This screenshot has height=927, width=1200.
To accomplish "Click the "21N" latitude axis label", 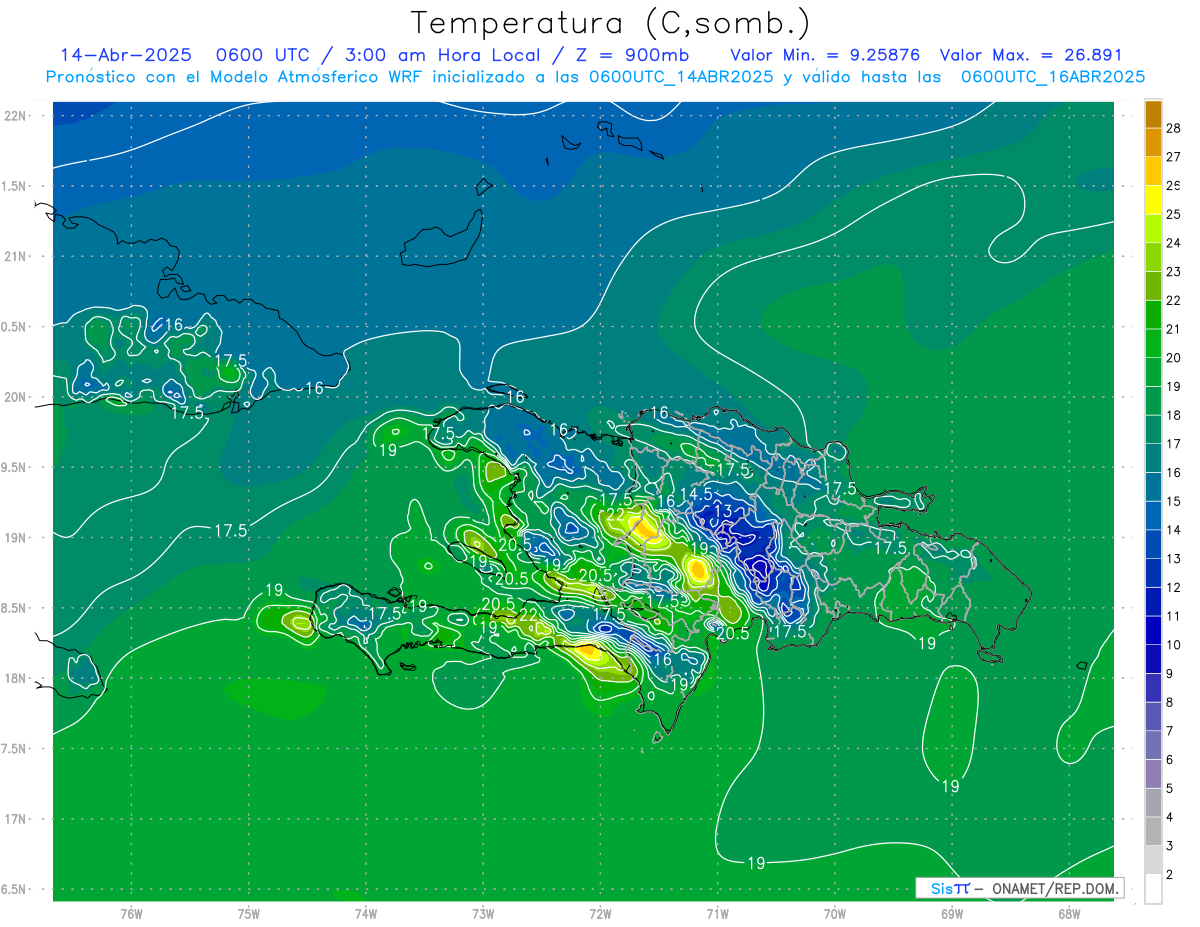I will [x=17, y=256].
